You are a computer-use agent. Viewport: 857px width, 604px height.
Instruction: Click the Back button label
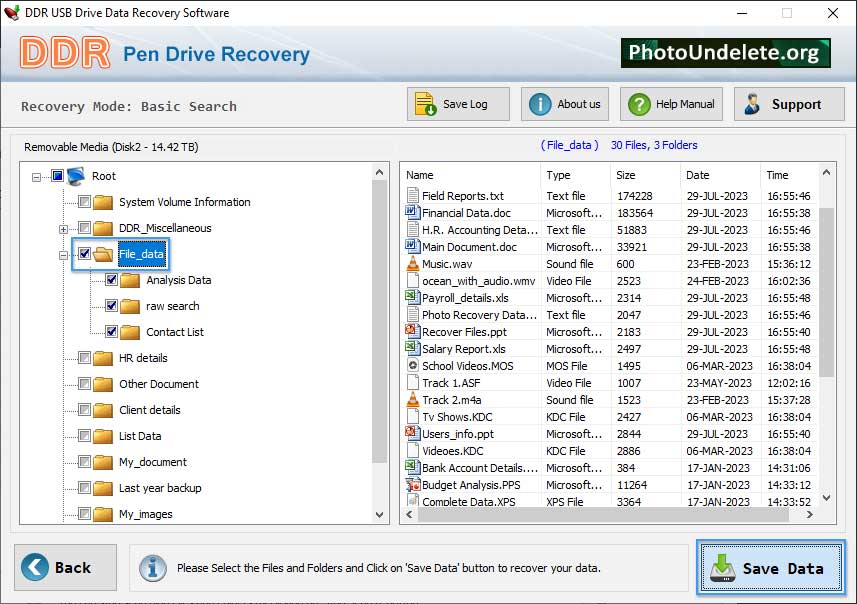pos(73,567)
